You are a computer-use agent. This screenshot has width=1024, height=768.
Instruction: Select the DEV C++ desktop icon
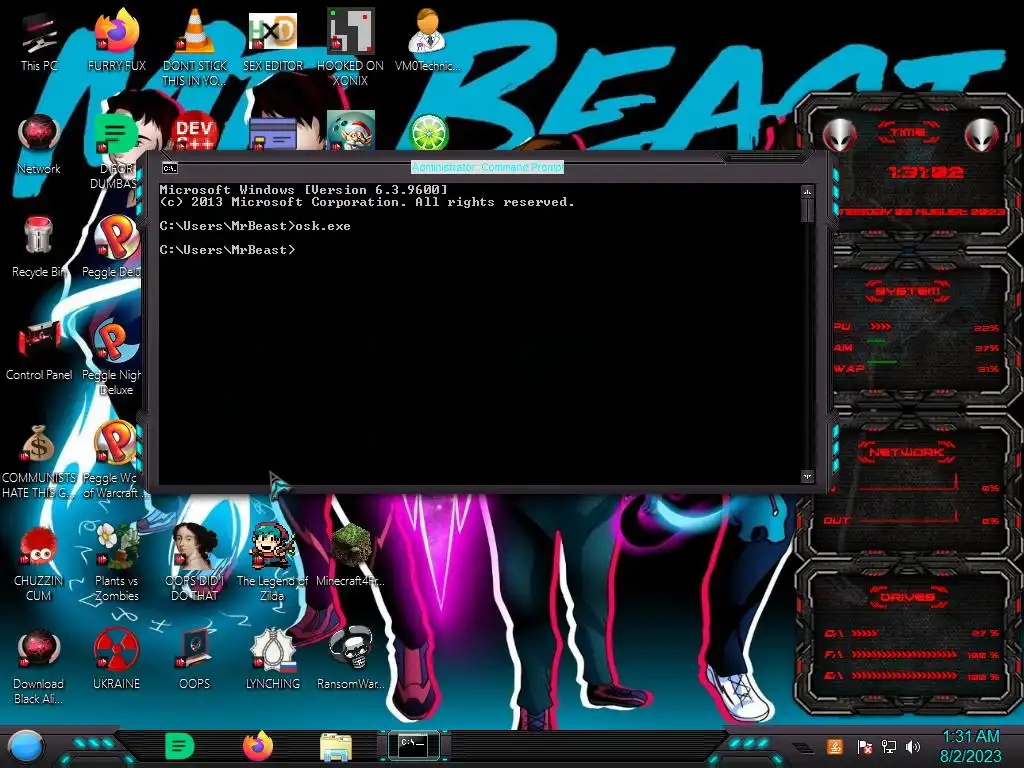pyautogui.click(x=195, y=133)
